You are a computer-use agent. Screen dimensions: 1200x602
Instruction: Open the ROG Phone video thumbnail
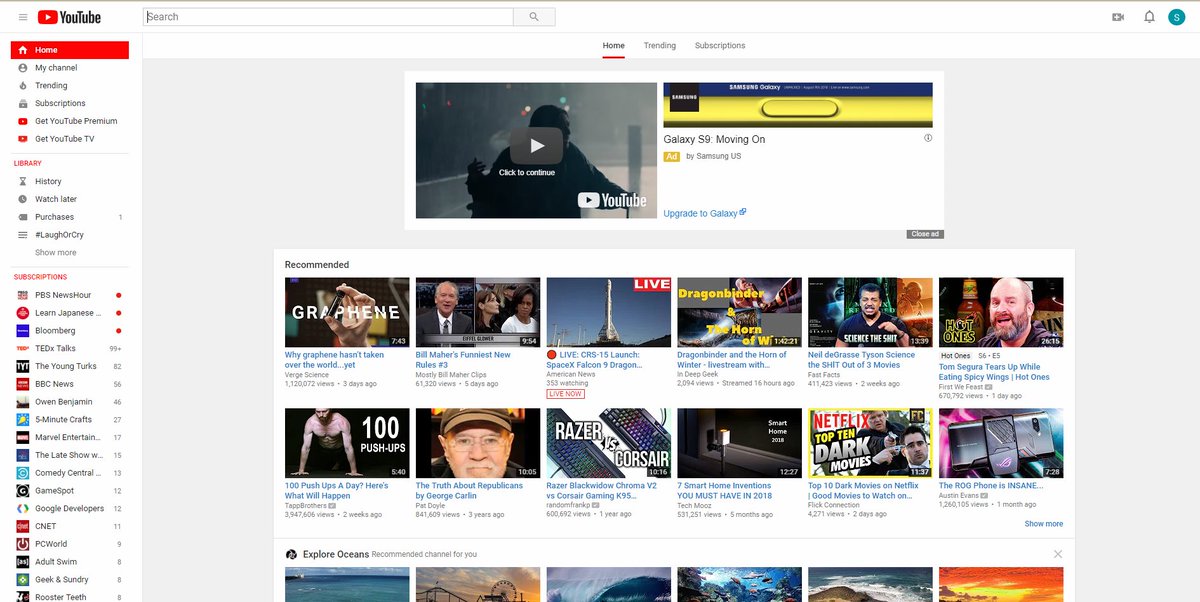(1001, 443)
